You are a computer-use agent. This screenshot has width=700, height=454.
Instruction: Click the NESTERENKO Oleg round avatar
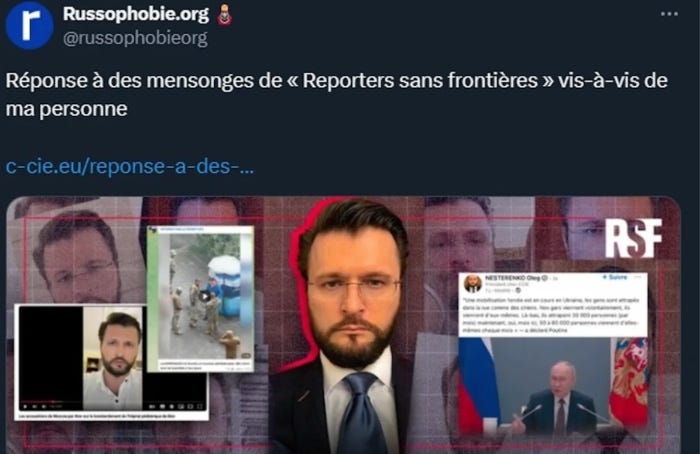473,283
